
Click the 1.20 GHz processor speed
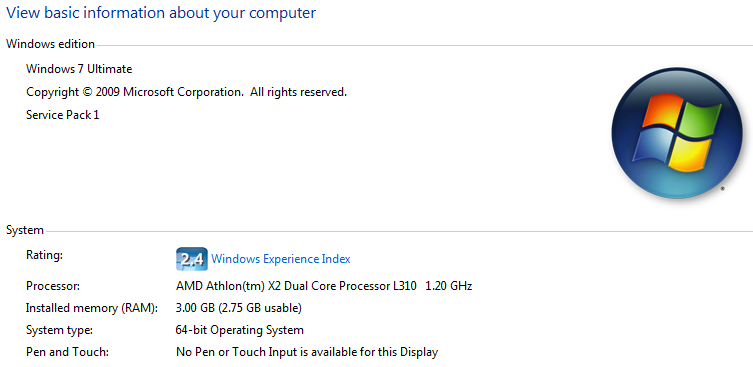click(x=449, y=286)
